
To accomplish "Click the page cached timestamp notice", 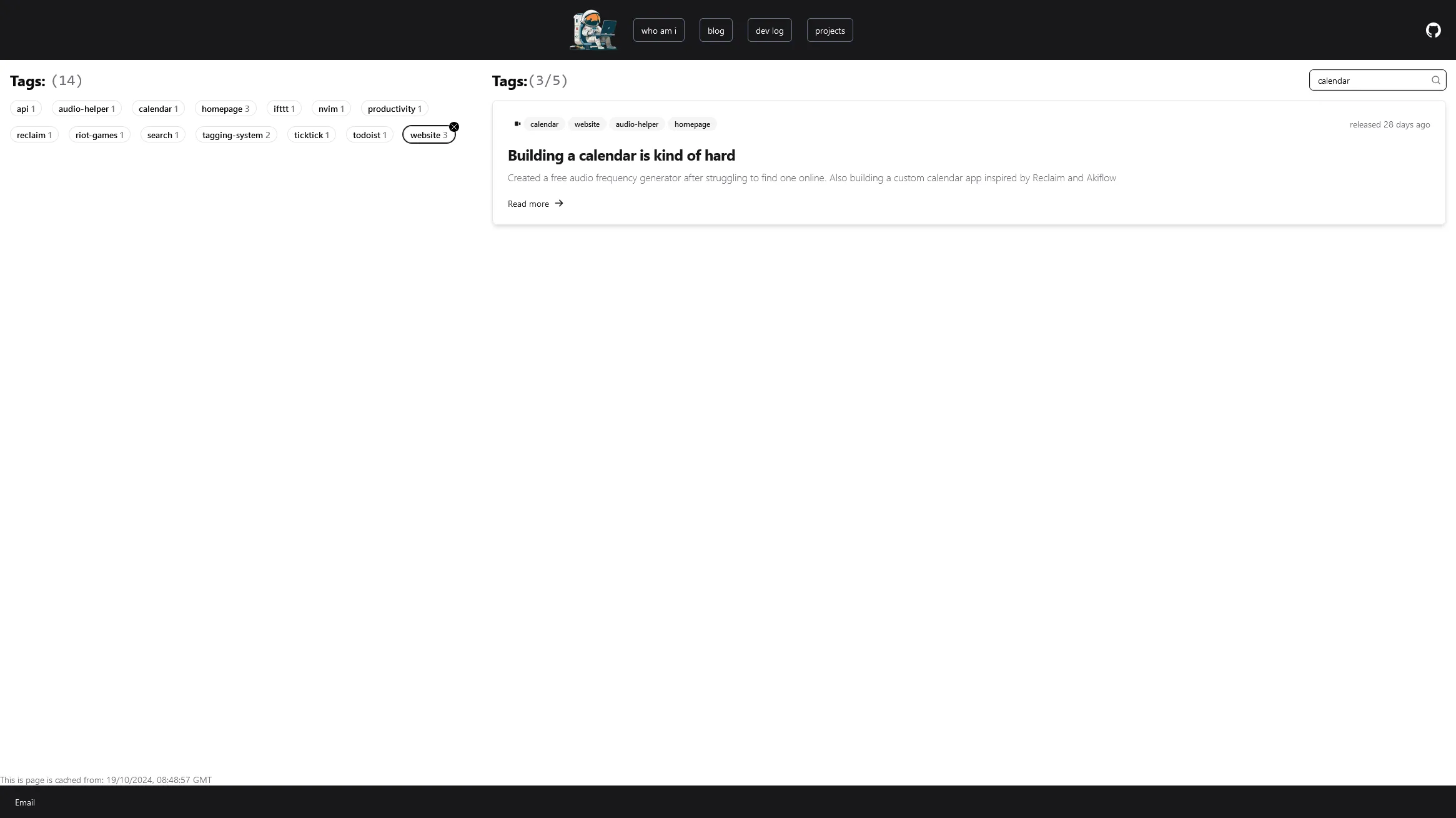I will click(106, 780).
